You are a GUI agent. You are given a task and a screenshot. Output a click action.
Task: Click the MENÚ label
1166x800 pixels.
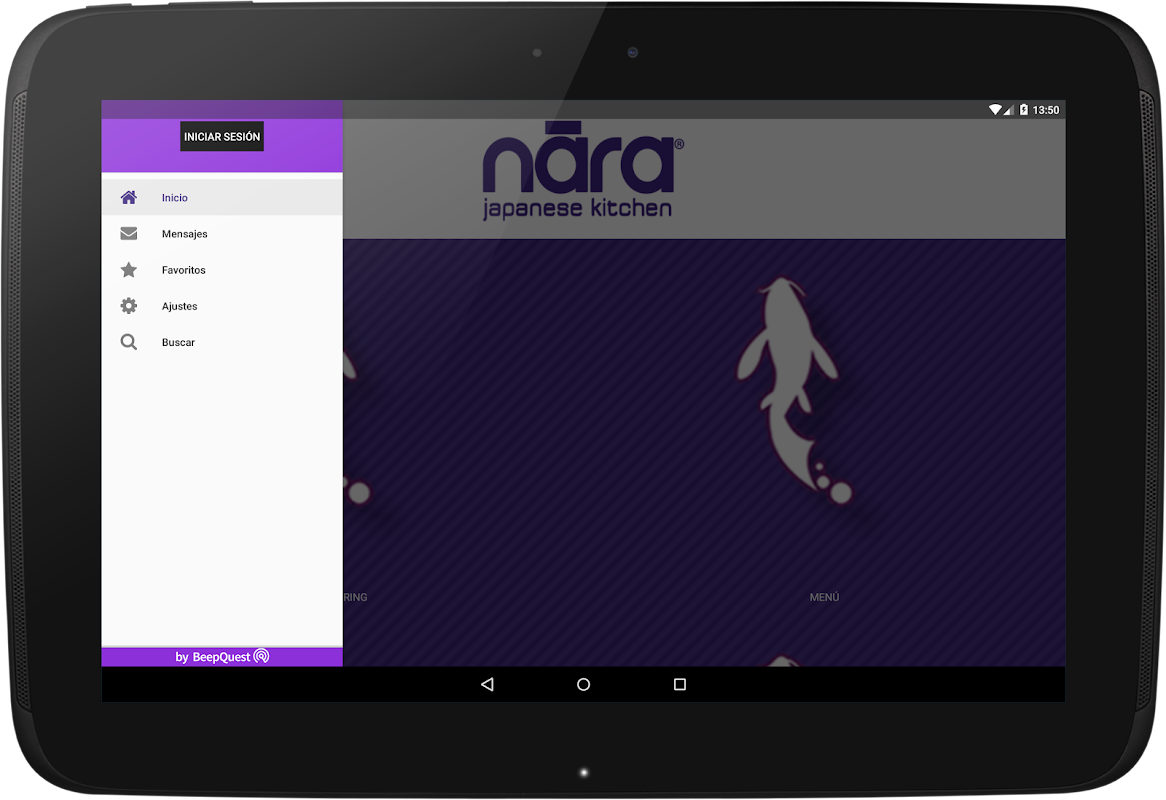pyautogui.click(x=824, y=597)
